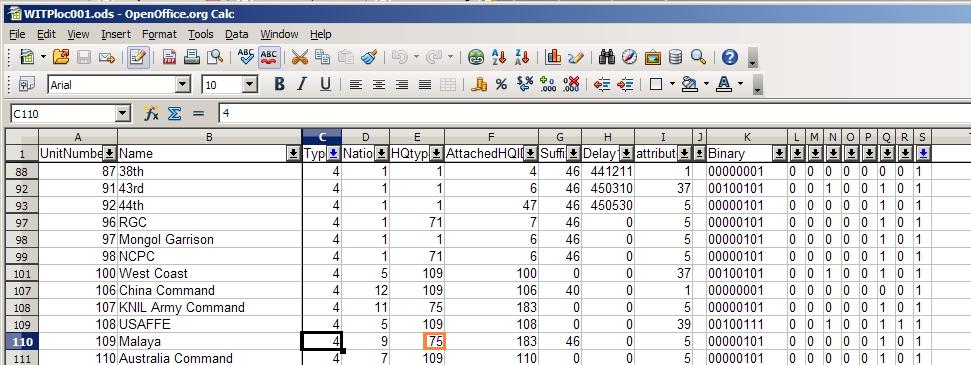This screenshot has height=365, width=971.
Task: Add a decimal place icon
Action: (x=548, y=84)
